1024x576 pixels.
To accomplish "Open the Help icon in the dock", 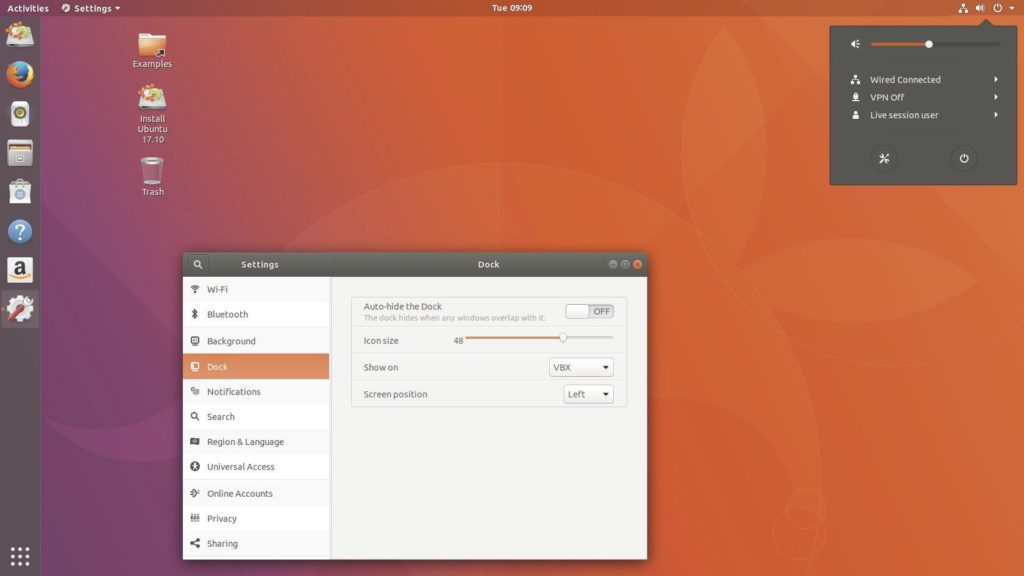I will (x=19, y=231).
